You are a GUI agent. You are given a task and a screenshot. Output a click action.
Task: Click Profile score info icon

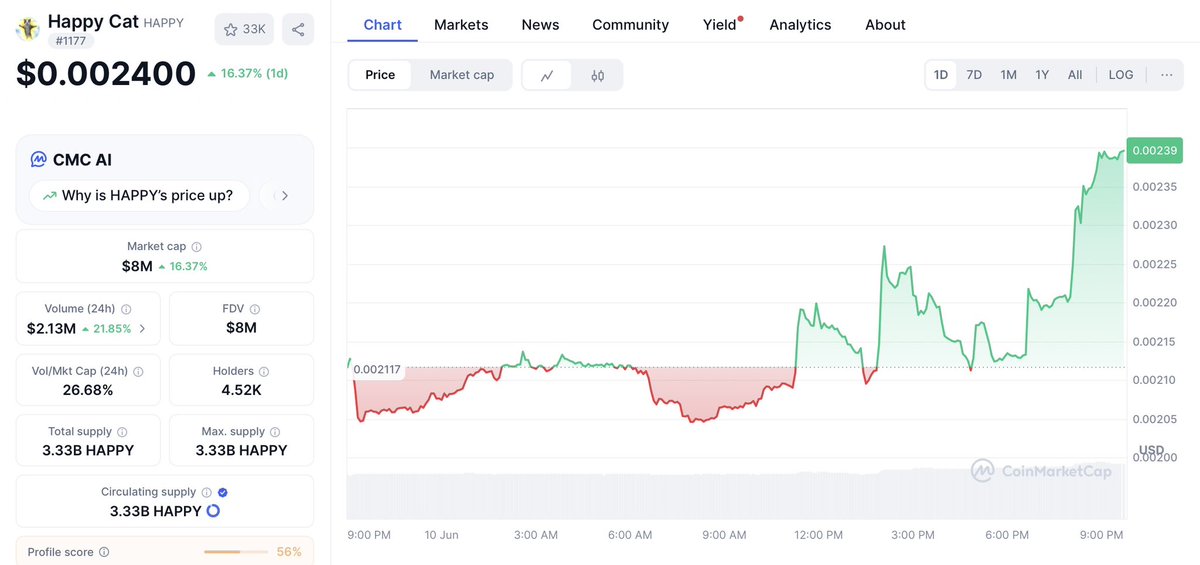pyautogui.click(x=104, y=552)
